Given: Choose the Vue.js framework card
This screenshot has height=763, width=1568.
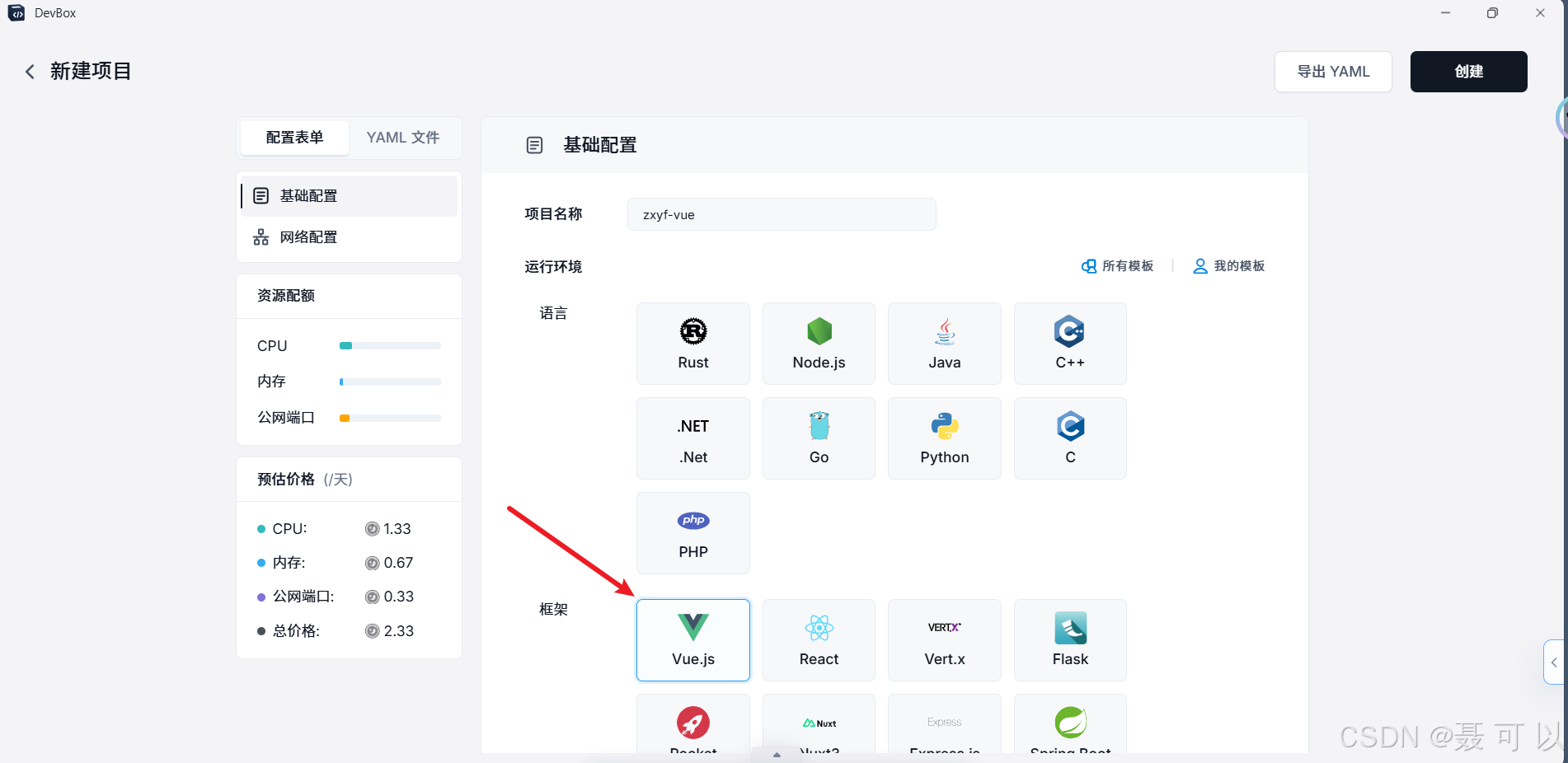Looking at the screenshot, I should (x=693, y=640).
